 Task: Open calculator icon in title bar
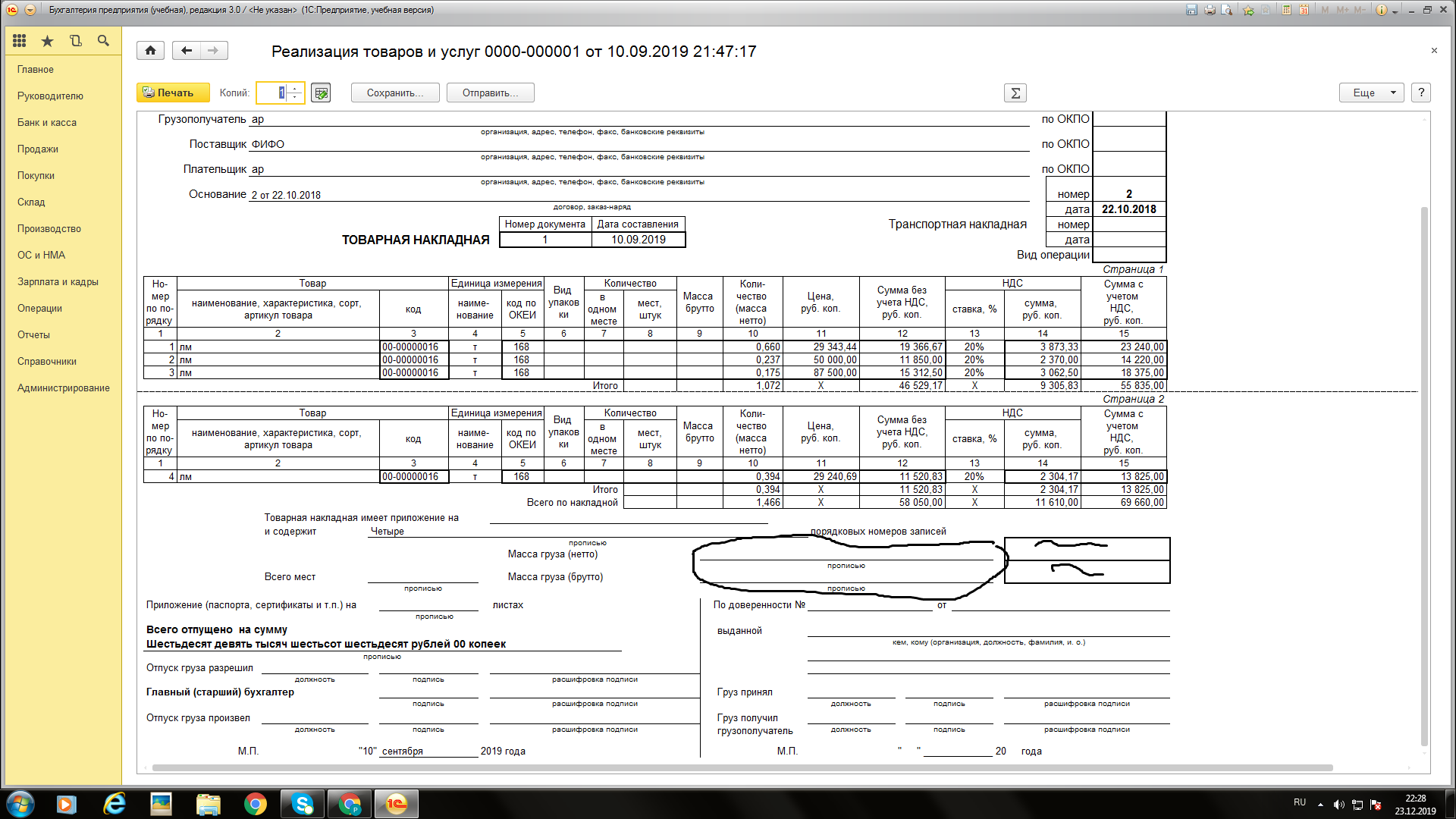(1287, 10)
